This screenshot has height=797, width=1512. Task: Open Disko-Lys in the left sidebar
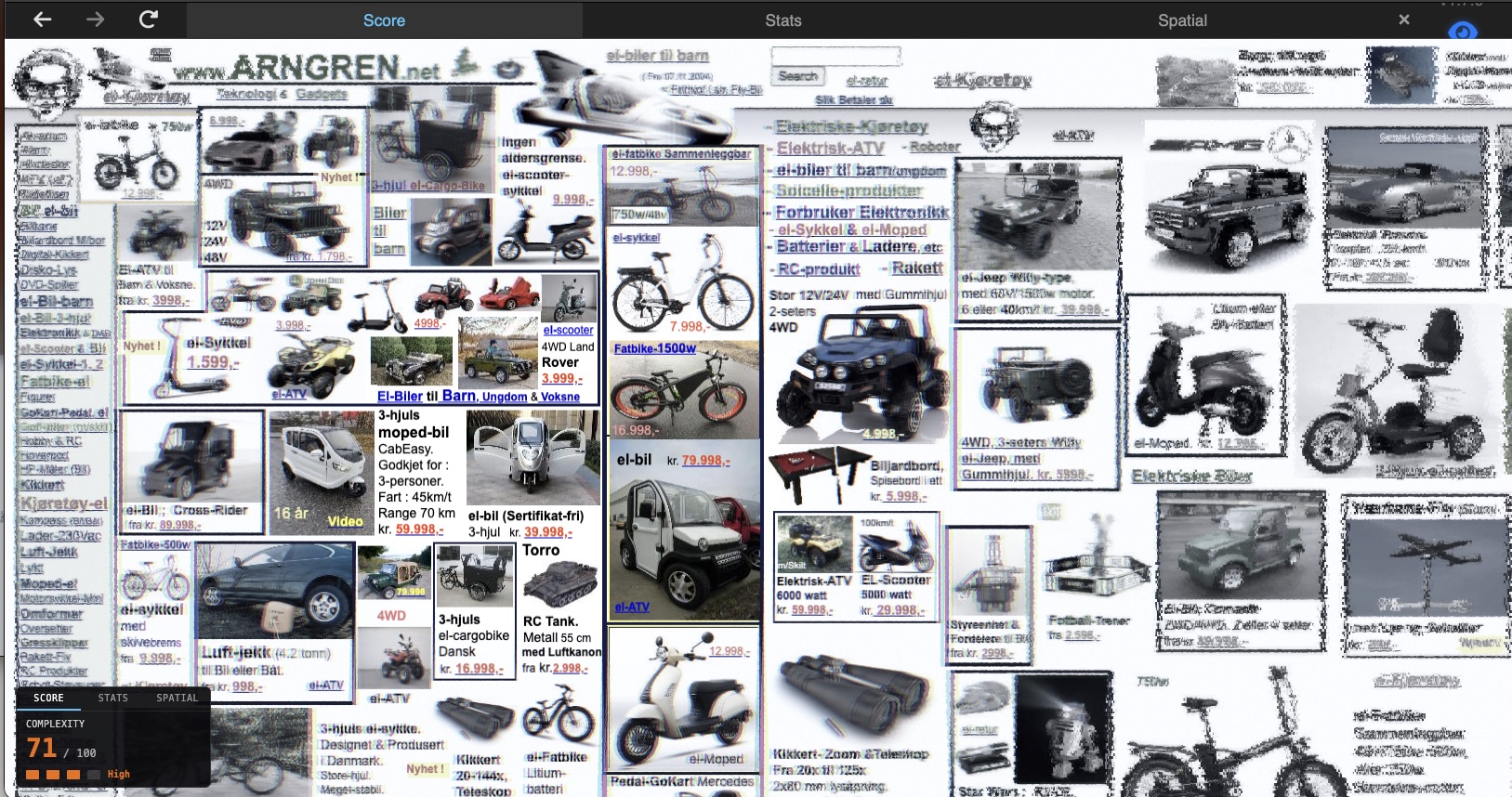[x=48, y=270]
